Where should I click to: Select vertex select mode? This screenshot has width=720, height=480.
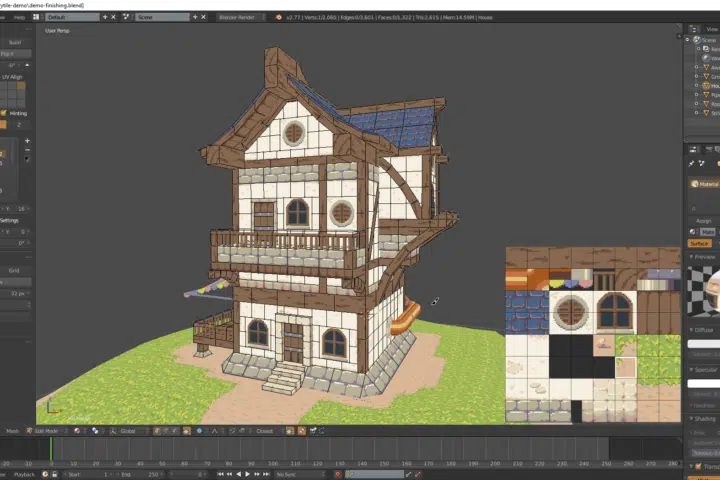[x=158, y=431]
